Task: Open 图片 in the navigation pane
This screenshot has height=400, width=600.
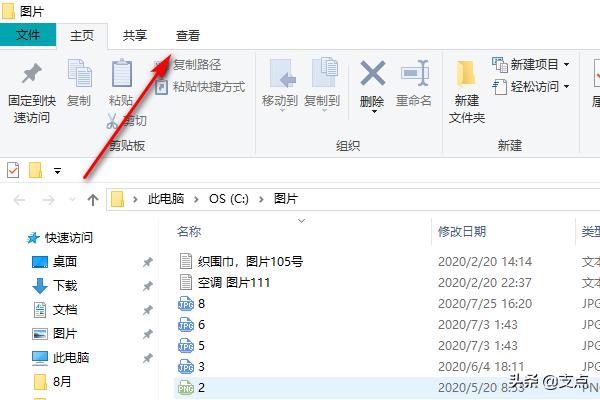Action: 65,334
